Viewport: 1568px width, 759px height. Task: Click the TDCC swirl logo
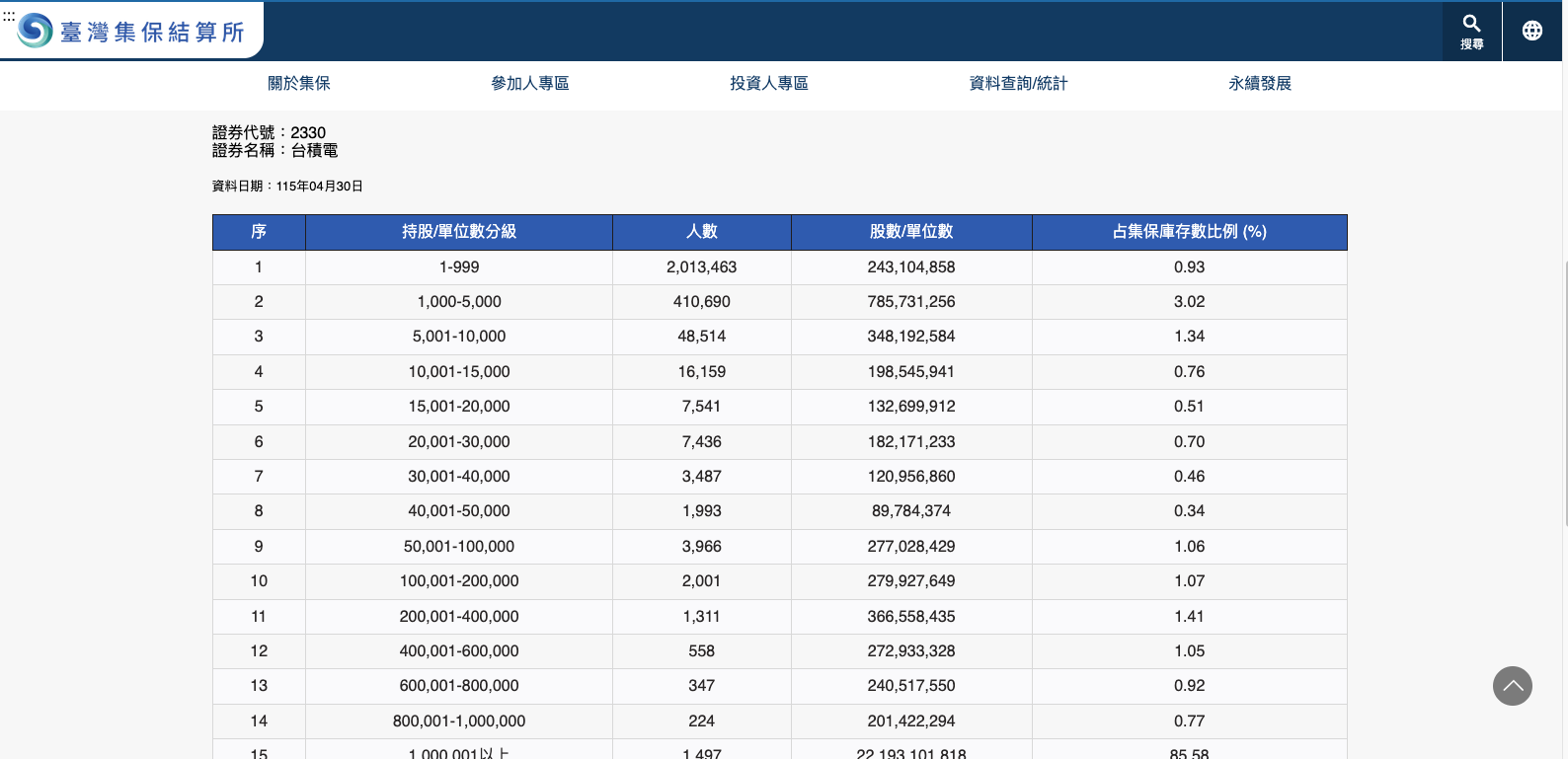[x=35, y=31]
